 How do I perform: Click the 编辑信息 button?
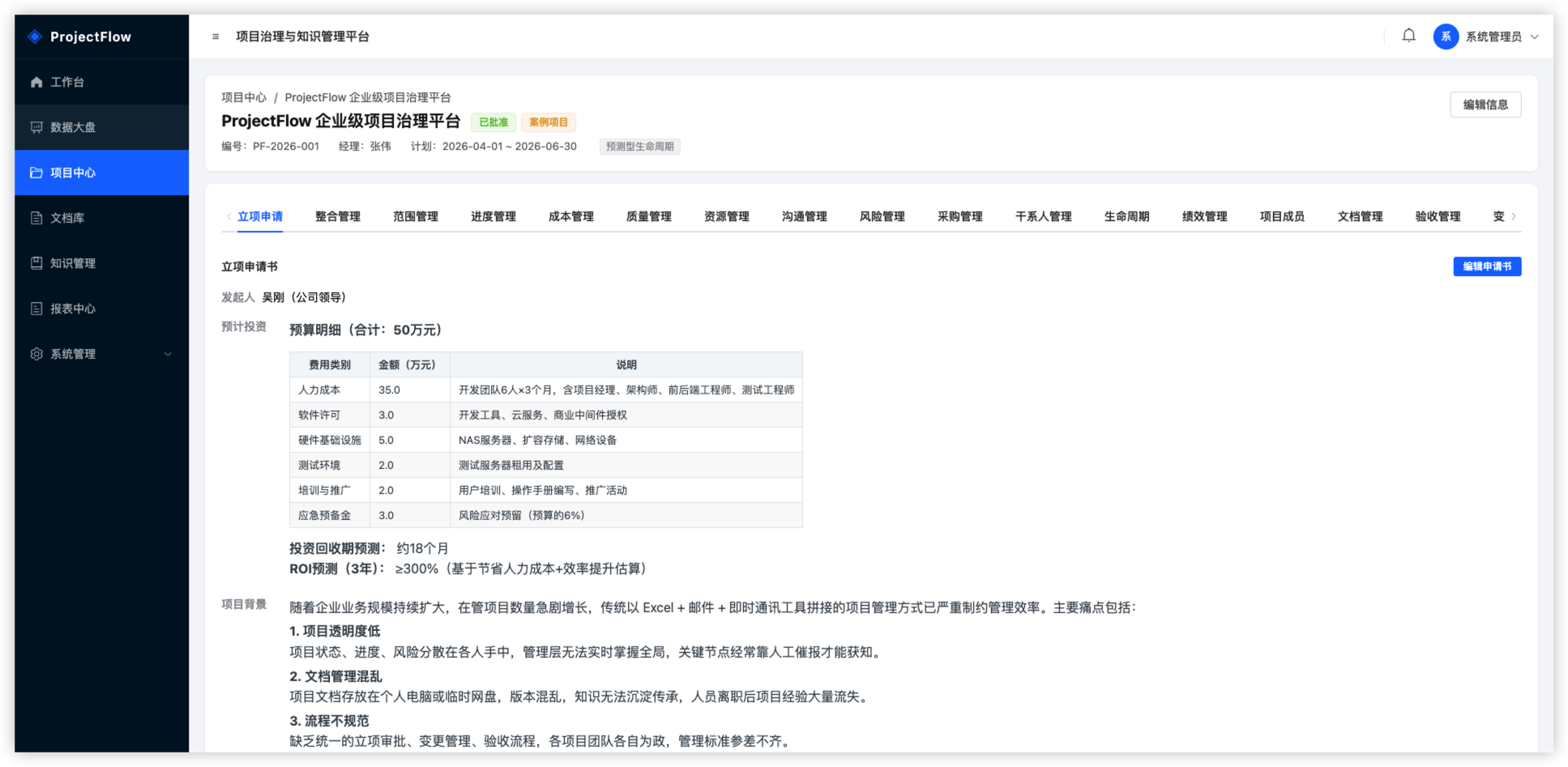(x=1485, y=104)
